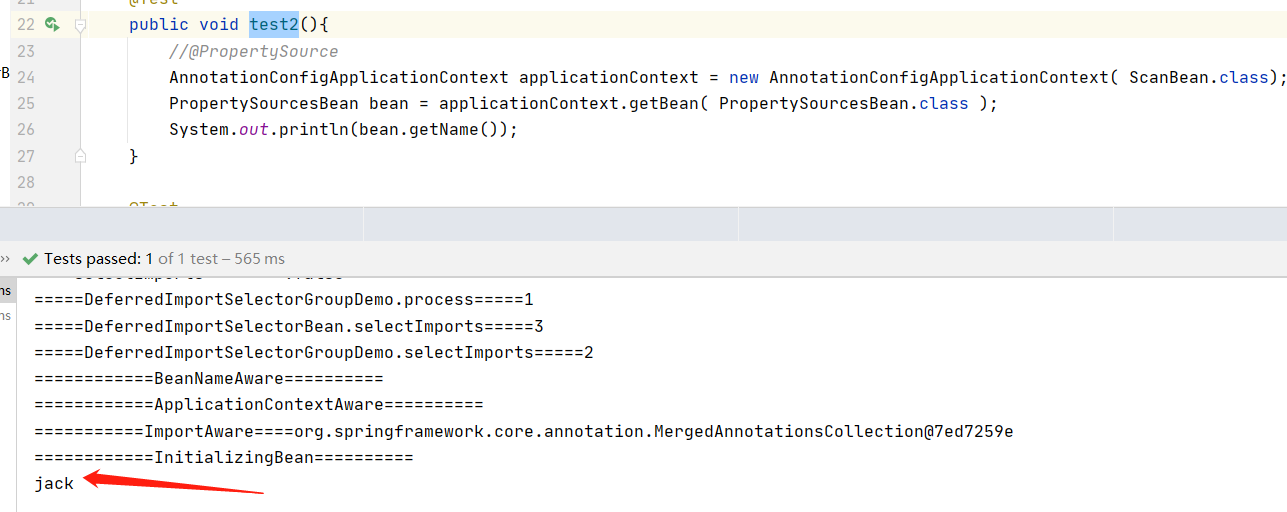The image size is (1287, 512).
Task: Click line number 24 in the gutter
Action: pos(26,77)
